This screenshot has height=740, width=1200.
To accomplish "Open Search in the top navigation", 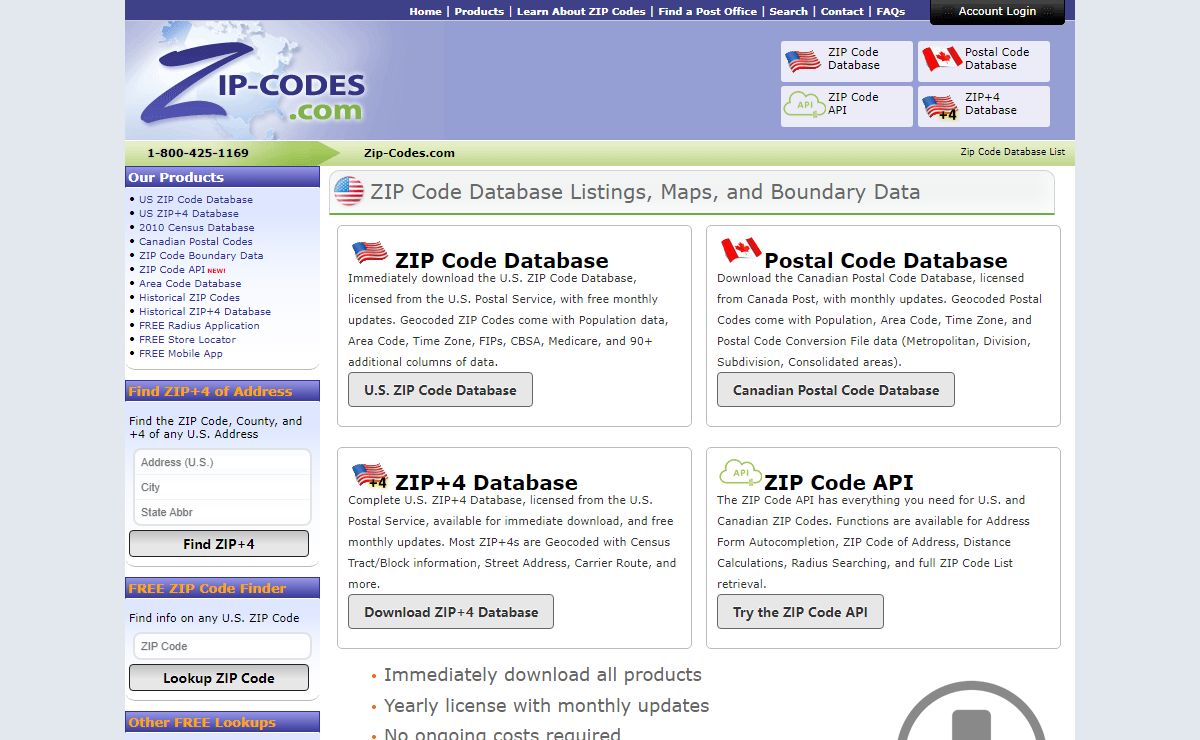I will pyautogui.click(x=788, y=11).
